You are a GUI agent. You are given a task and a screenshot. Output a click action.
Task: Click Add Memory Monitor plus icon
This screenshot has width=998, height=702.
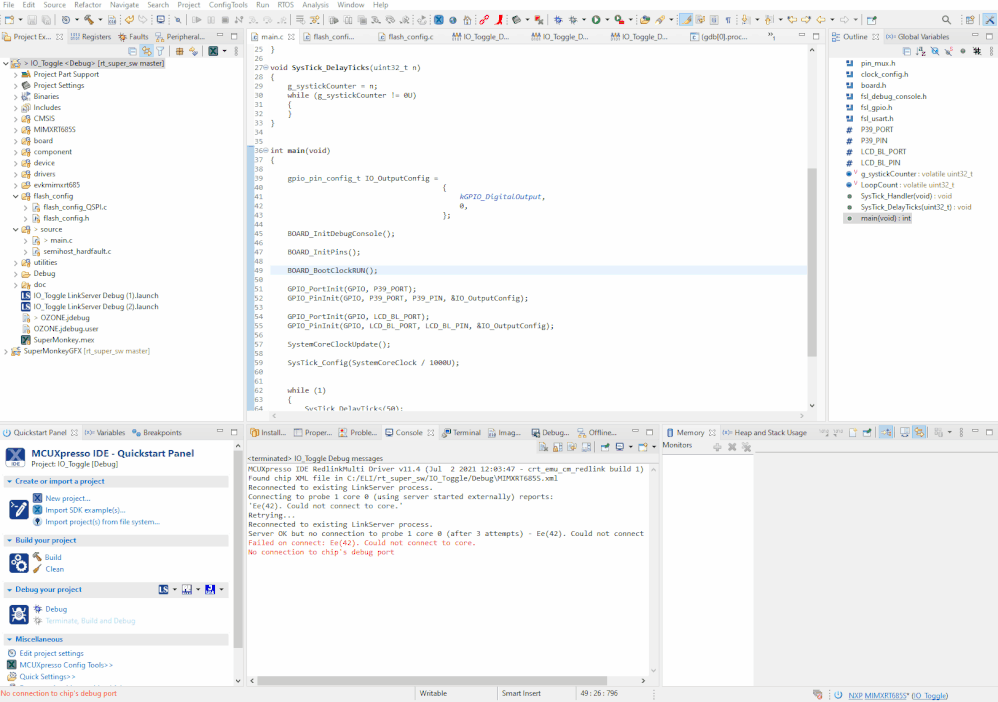tap(717, 447)
